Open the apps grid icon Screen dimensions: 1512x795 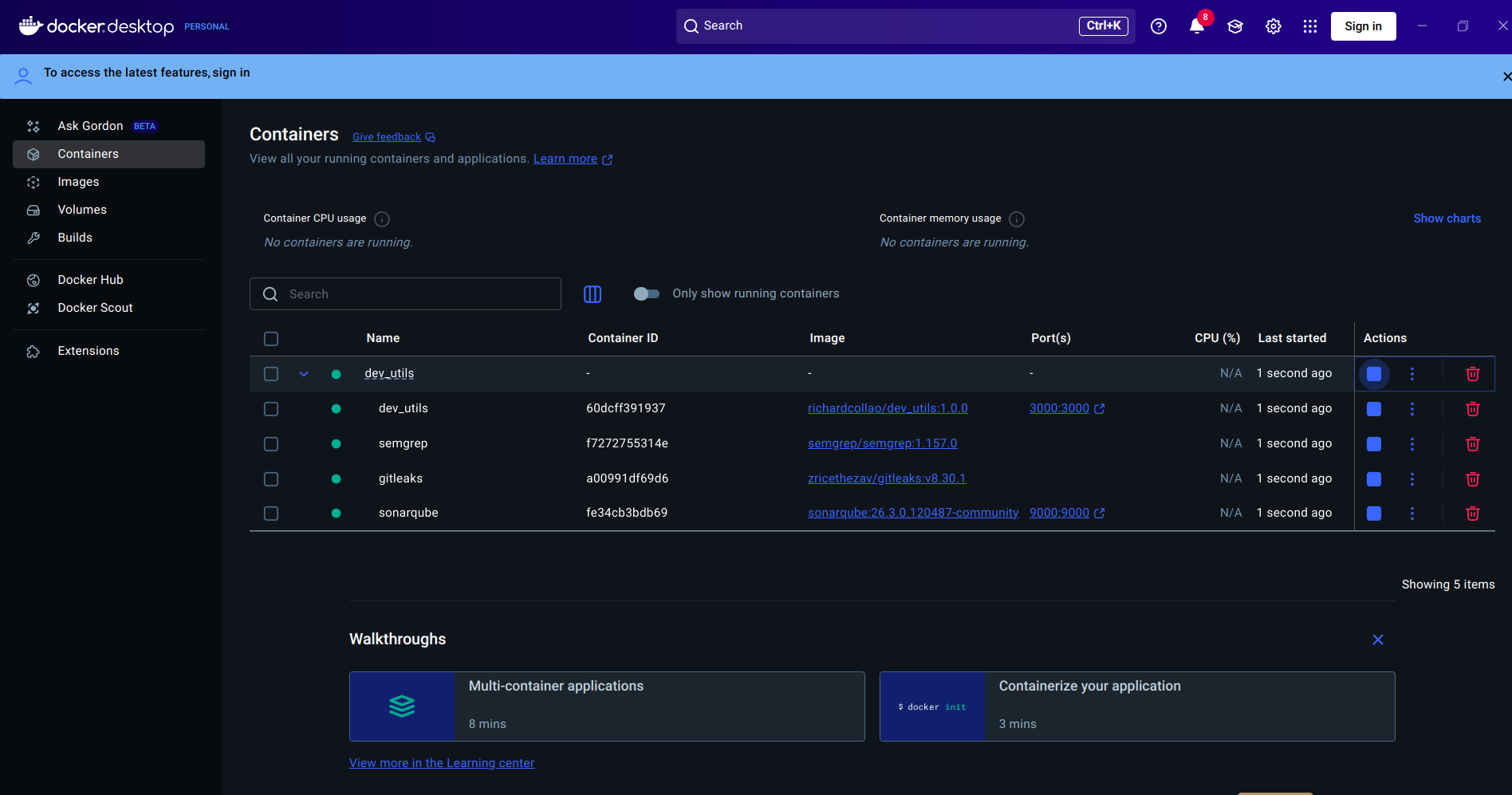[1310, 26]
